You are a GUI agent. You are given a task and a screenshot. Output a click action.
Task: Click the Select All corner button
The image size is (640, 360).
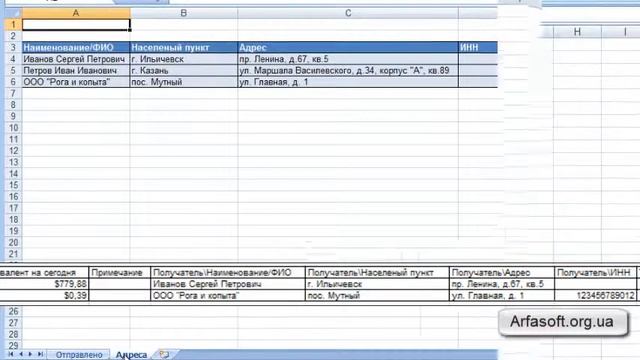[13, 13]
